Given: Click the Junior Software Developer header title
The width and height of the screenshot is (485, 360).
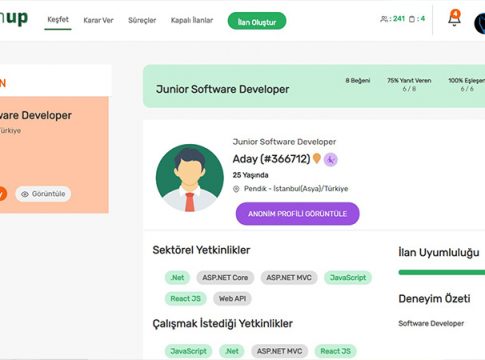Looking at the screenshot, I should coord(222,89).
